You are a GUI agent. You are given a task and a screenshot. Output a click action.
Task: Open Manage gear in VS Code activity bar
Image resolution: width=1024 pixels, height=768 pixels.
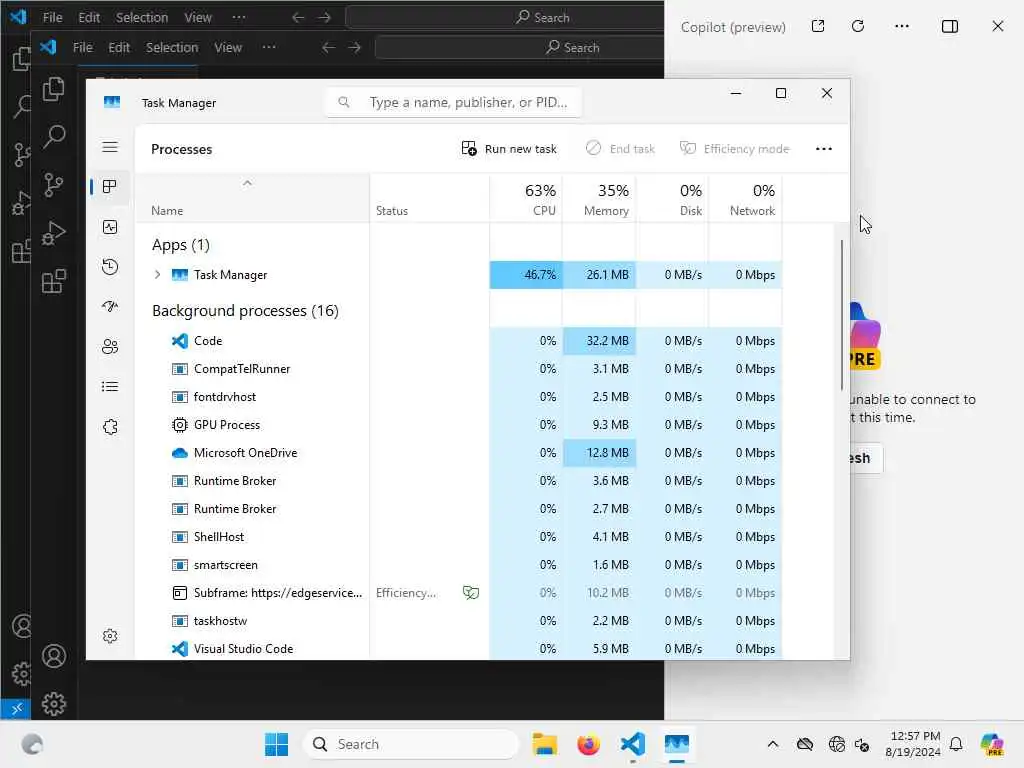pos(54,704)
